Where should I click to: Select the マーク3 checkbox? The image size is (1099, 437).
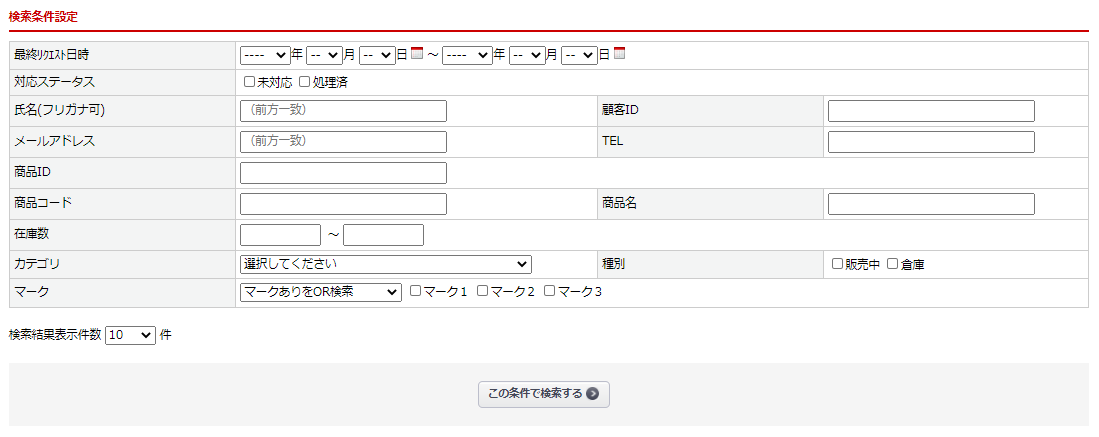pos(550,291)
